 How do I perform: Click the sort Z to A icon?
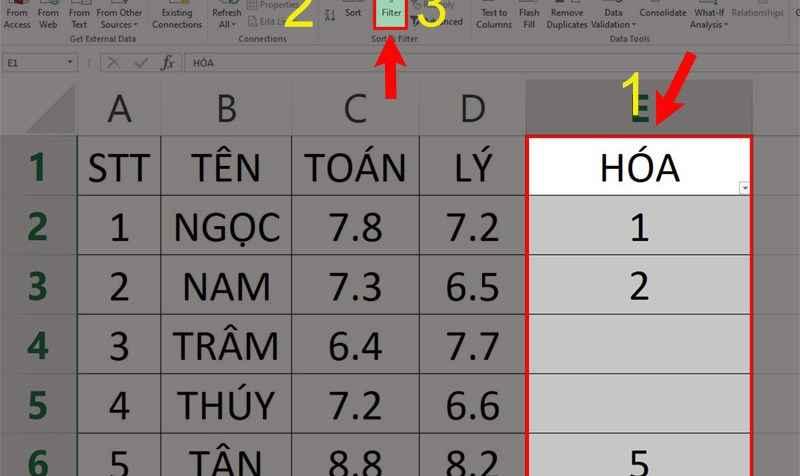330,16
